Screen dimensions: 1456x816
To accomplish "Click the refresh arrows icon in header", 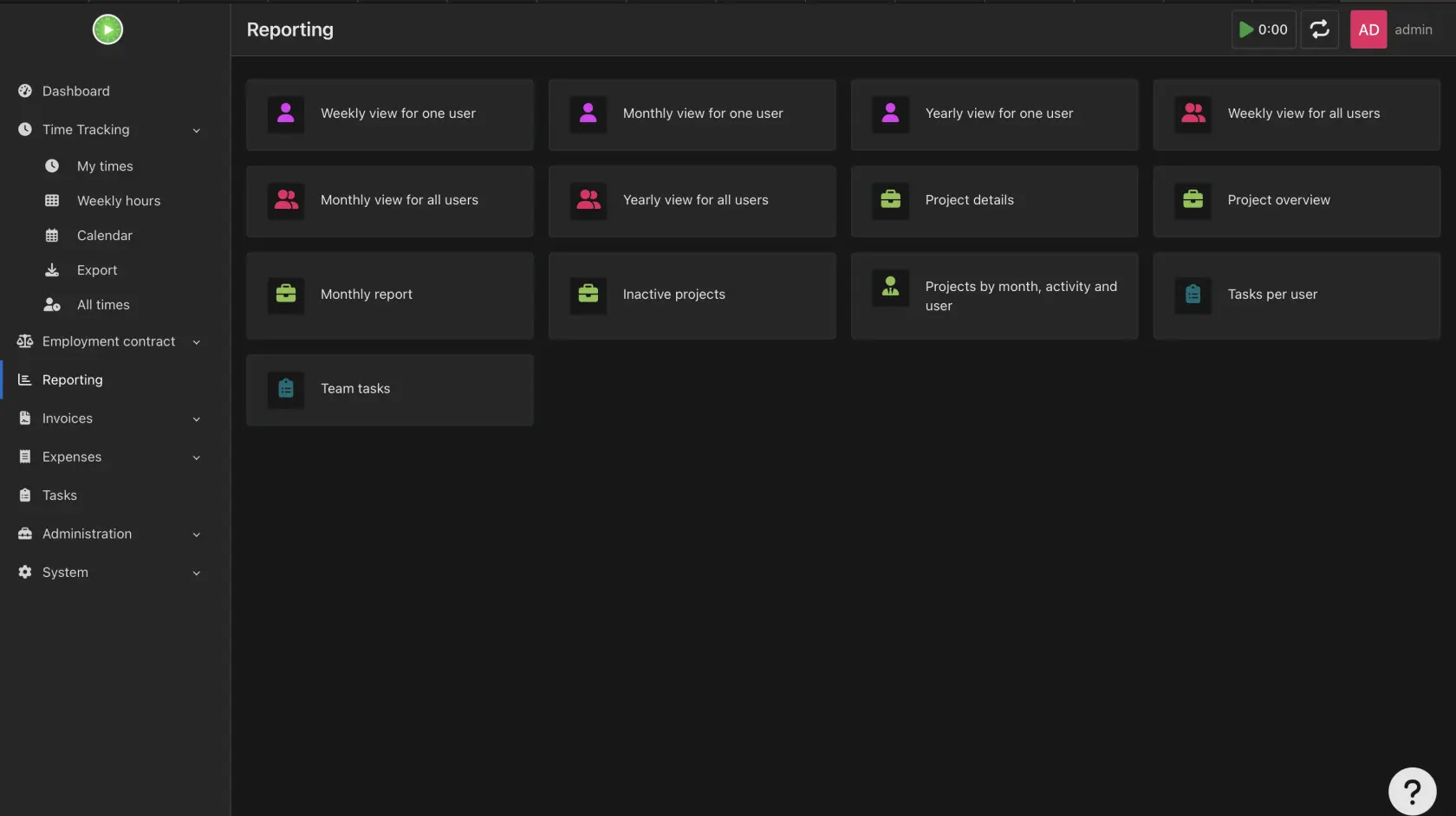I will point(1319,29).
